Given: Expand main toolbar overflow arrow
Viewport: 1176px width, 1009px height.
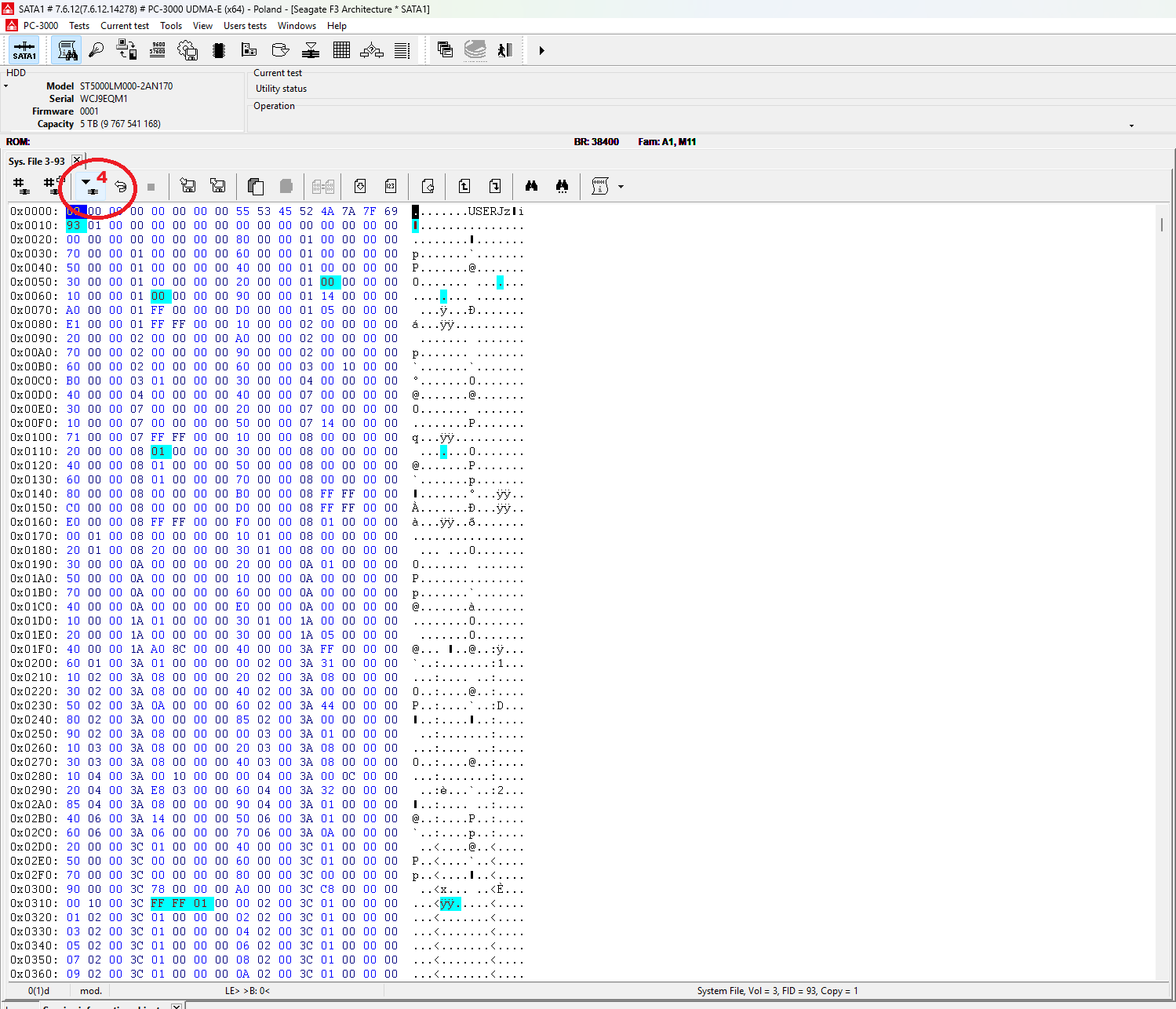Looking at the screenshot, I should click(x=541, y=51).
